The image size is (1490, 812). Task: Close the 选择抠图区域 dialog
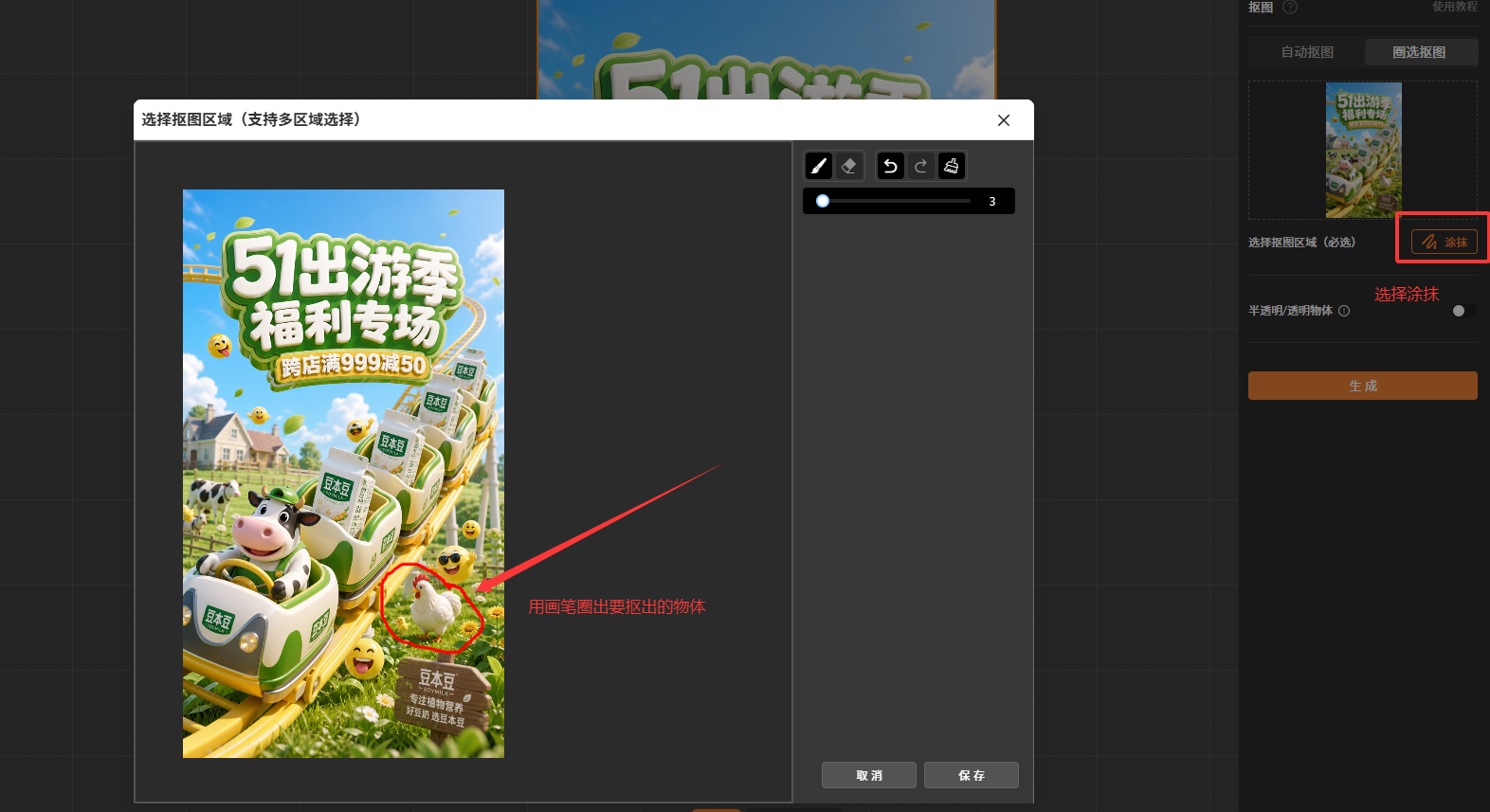(x=1004, y=120)
